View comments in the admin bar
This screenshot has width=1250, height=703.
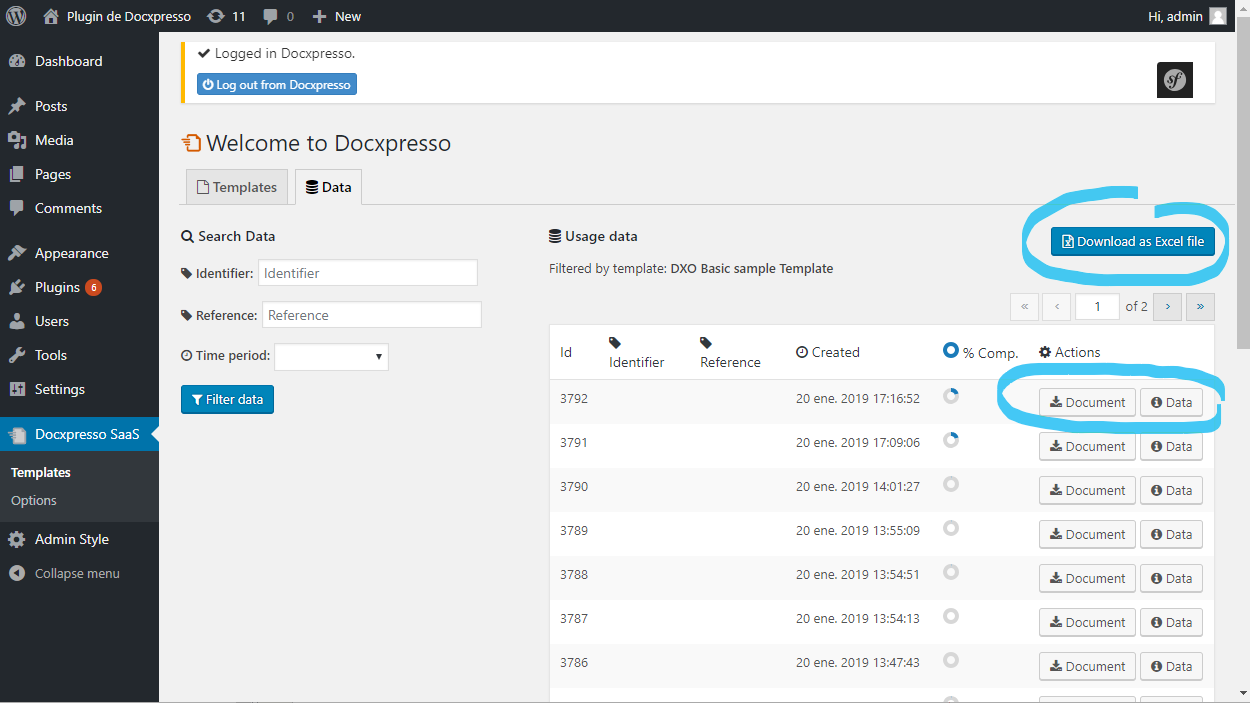279,16
